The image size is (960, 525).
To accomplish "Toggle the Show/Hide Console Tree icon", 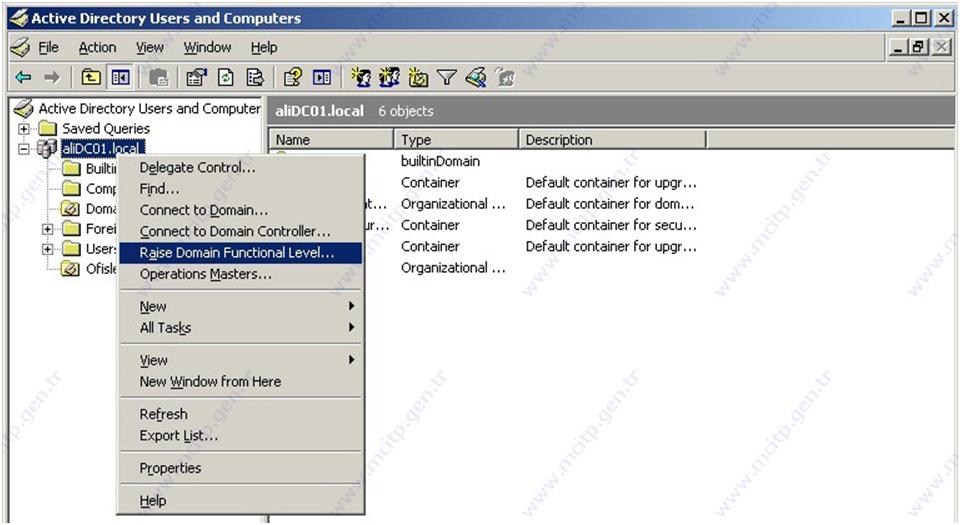I will pos(121,77).
